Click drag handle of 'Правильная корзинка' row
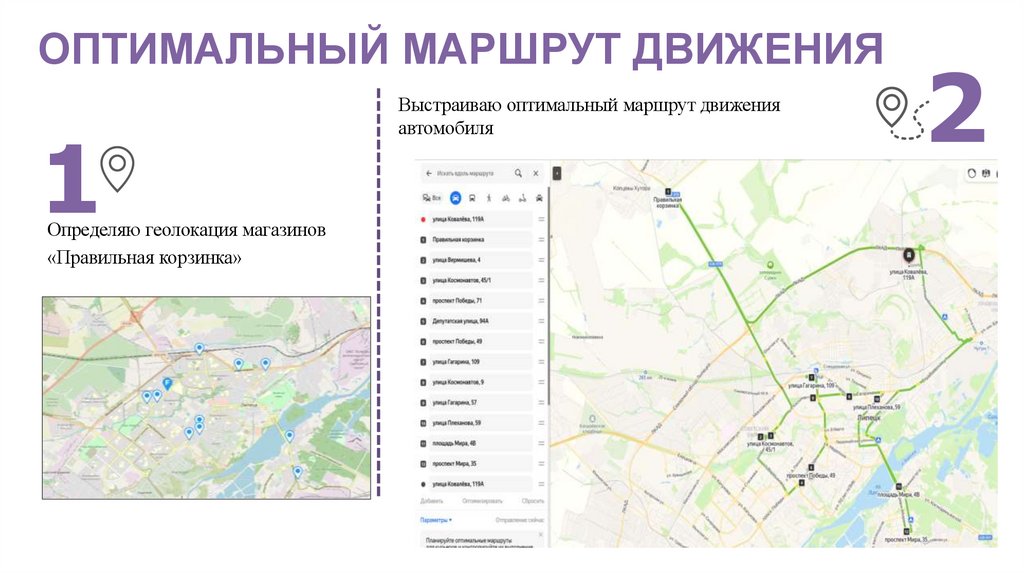The width and height of the screenshot is (1024, 574). click(541, 240)
